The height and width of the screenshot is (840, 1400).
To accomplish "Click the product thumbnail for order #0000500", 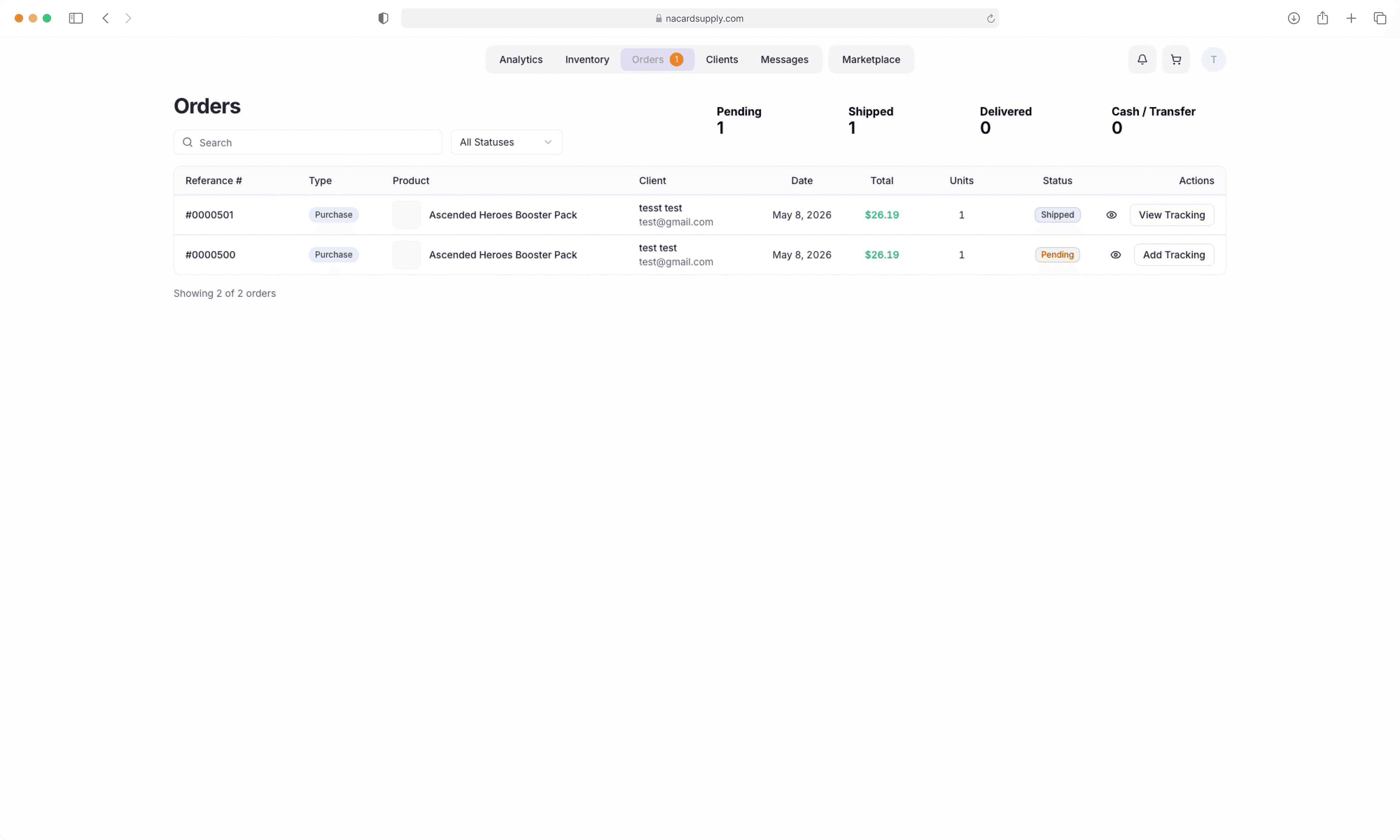I will point(406,255).
